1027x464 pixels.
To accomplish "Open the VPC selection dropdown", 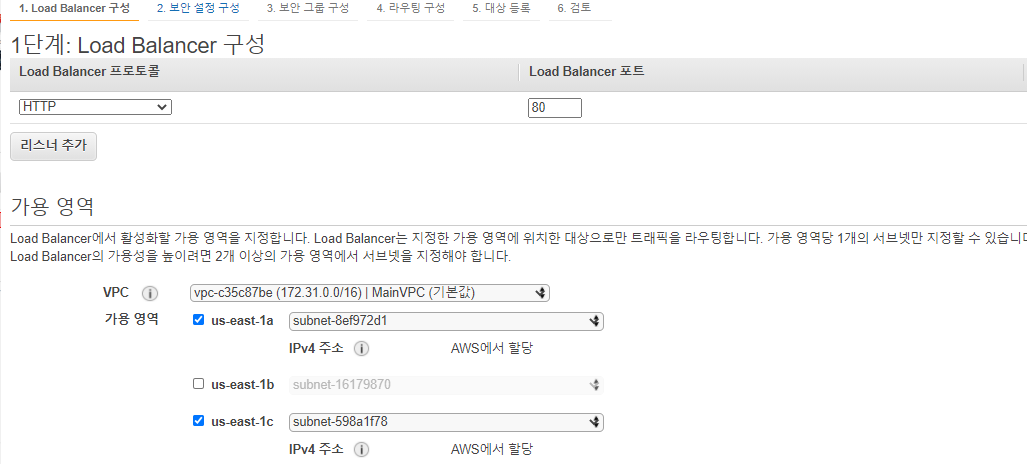I will (x=370, y=293).
